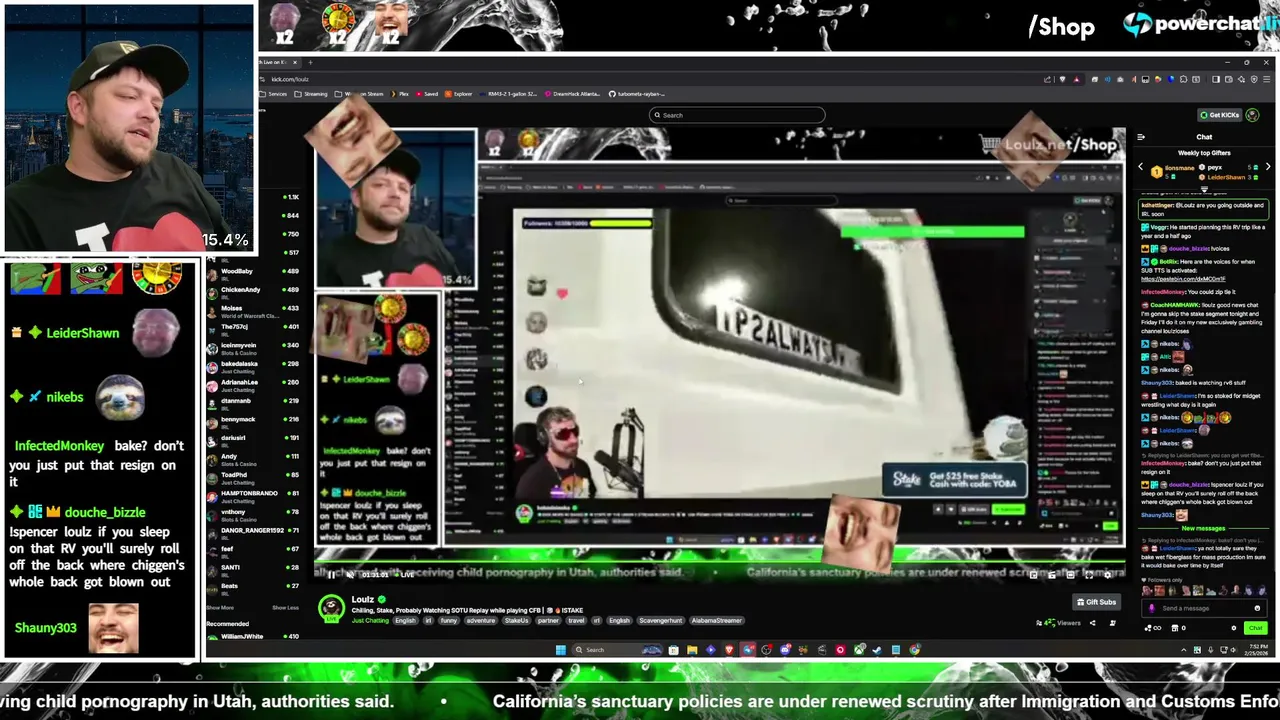This screenshot has height=720, width=1280.
Task: Show previous weekly top gifters
Action: click(1141, 167)
